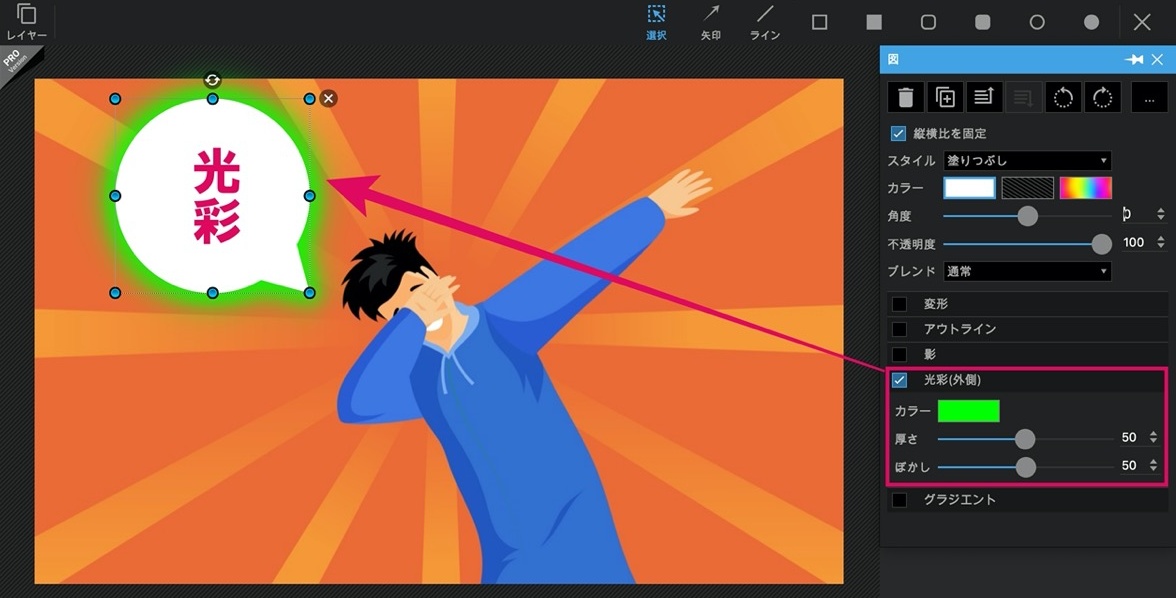The width and height of the screenshot is (1176, 598).
Task: Enable the 影 shadow option
Action: click(898, 354)
